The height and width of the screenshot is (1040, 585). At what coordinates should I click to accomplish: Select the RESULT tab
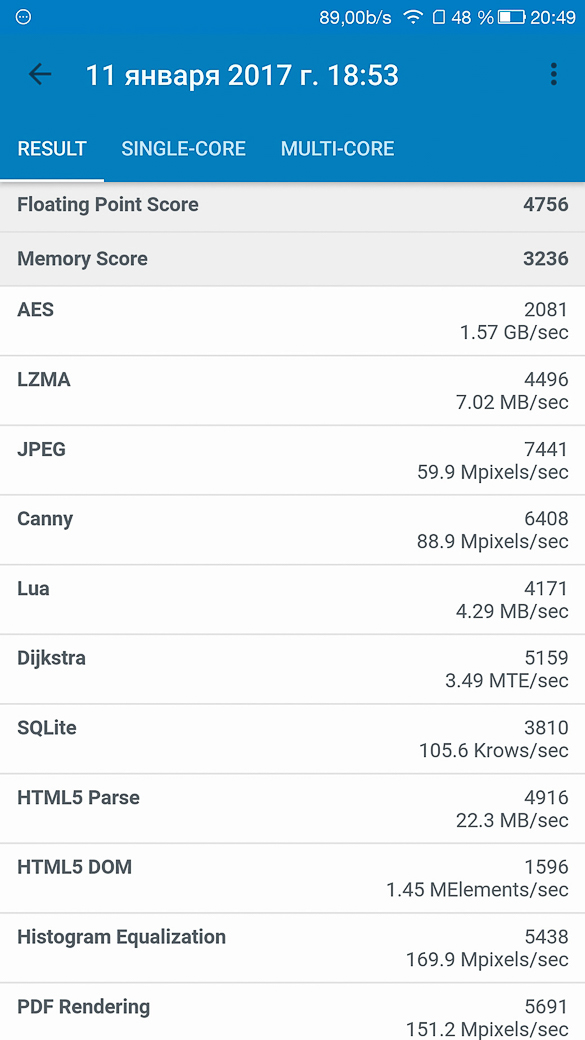[x=52, y=149]
